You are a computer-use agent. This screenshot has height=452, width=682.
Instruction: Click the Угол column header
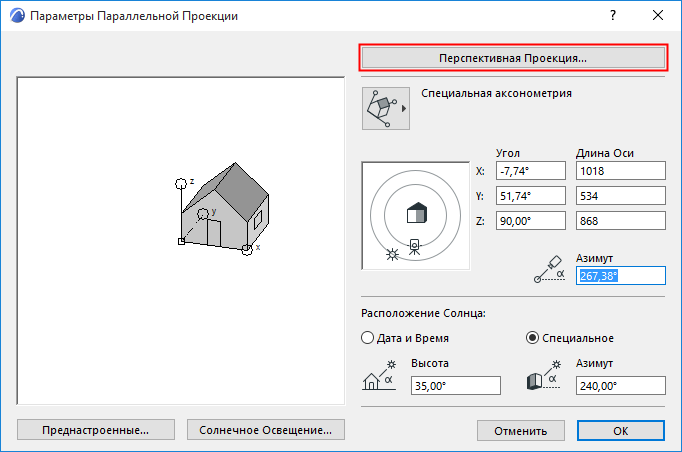click(x=508, y=153)
